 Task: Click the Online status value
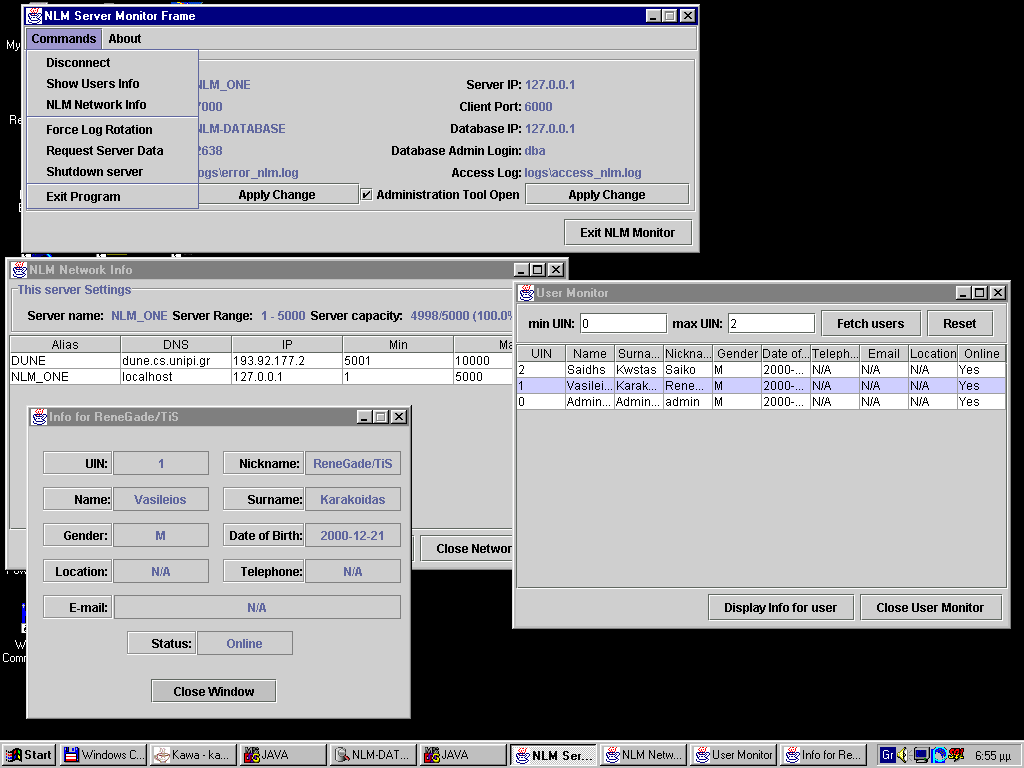click(244, 643)
